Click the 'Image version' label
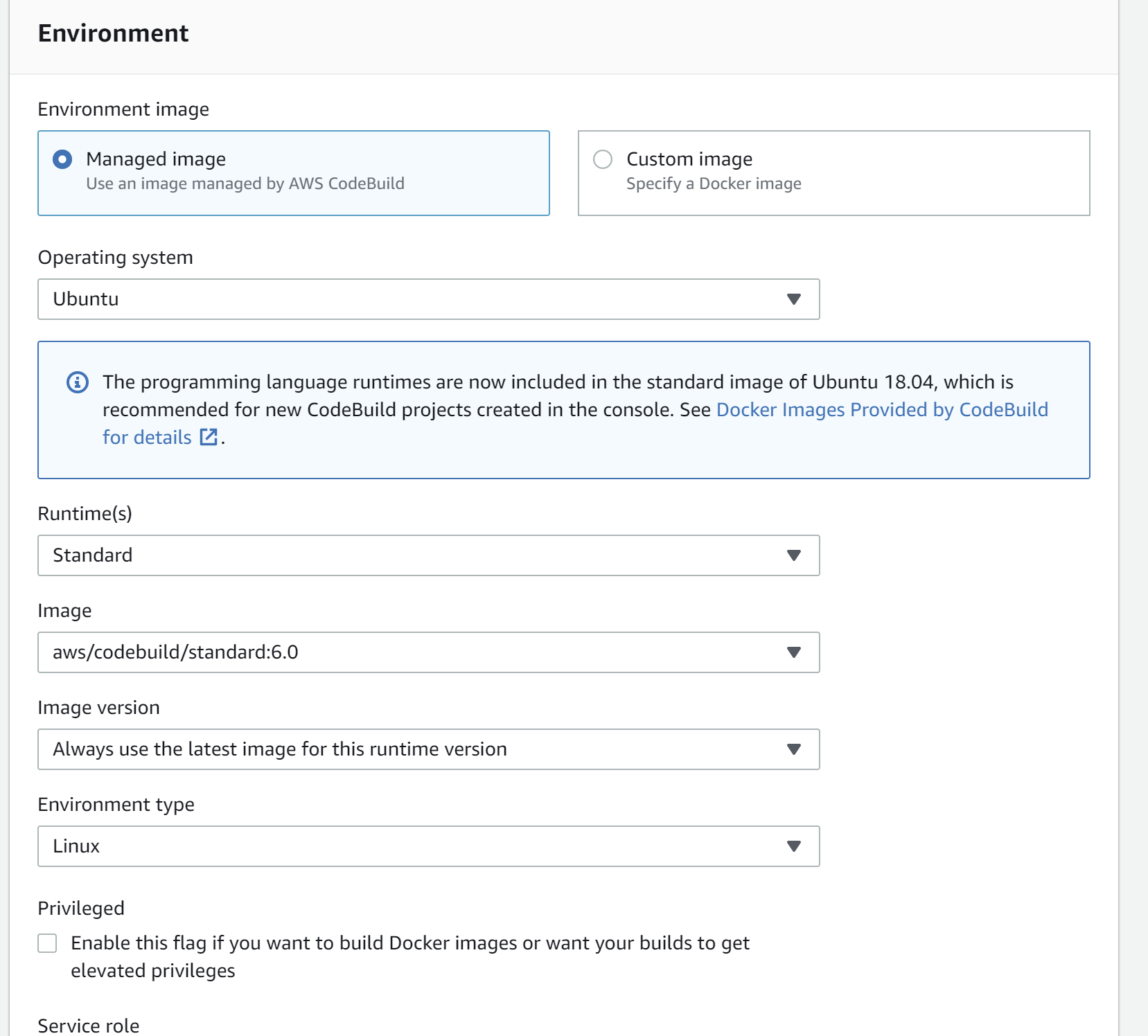 (99, 708)
